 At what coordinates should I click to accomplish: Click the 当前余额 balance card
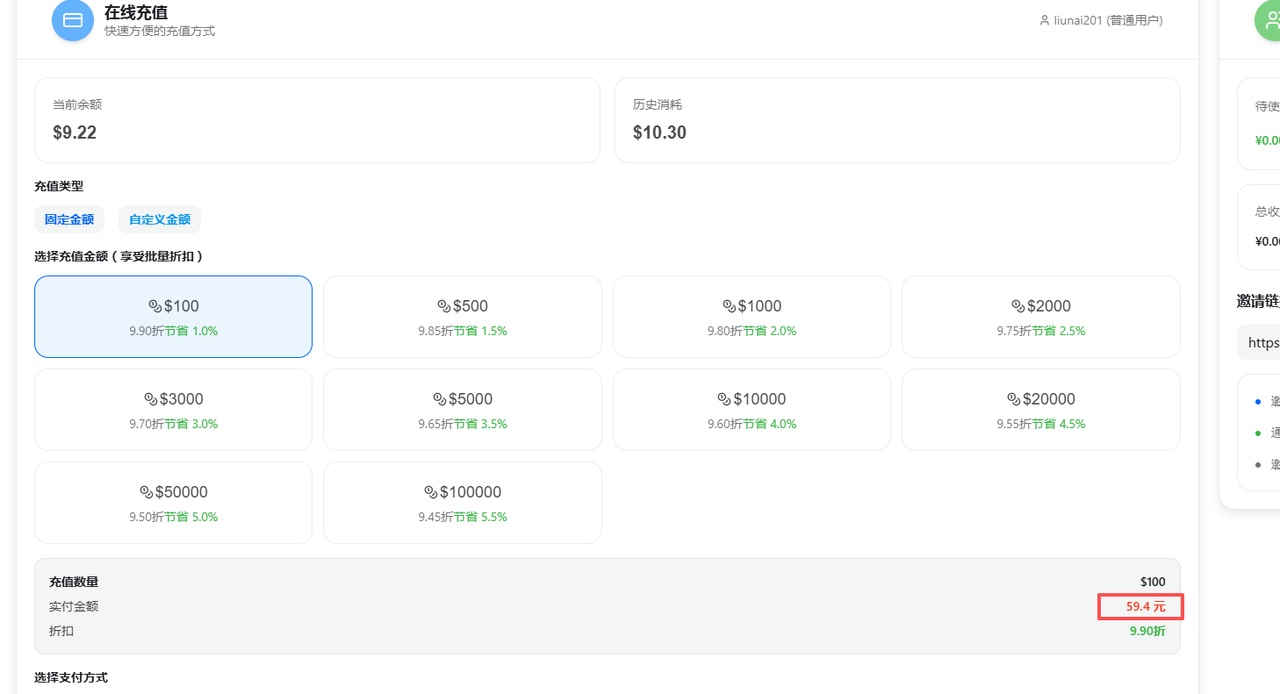[317, 120]
